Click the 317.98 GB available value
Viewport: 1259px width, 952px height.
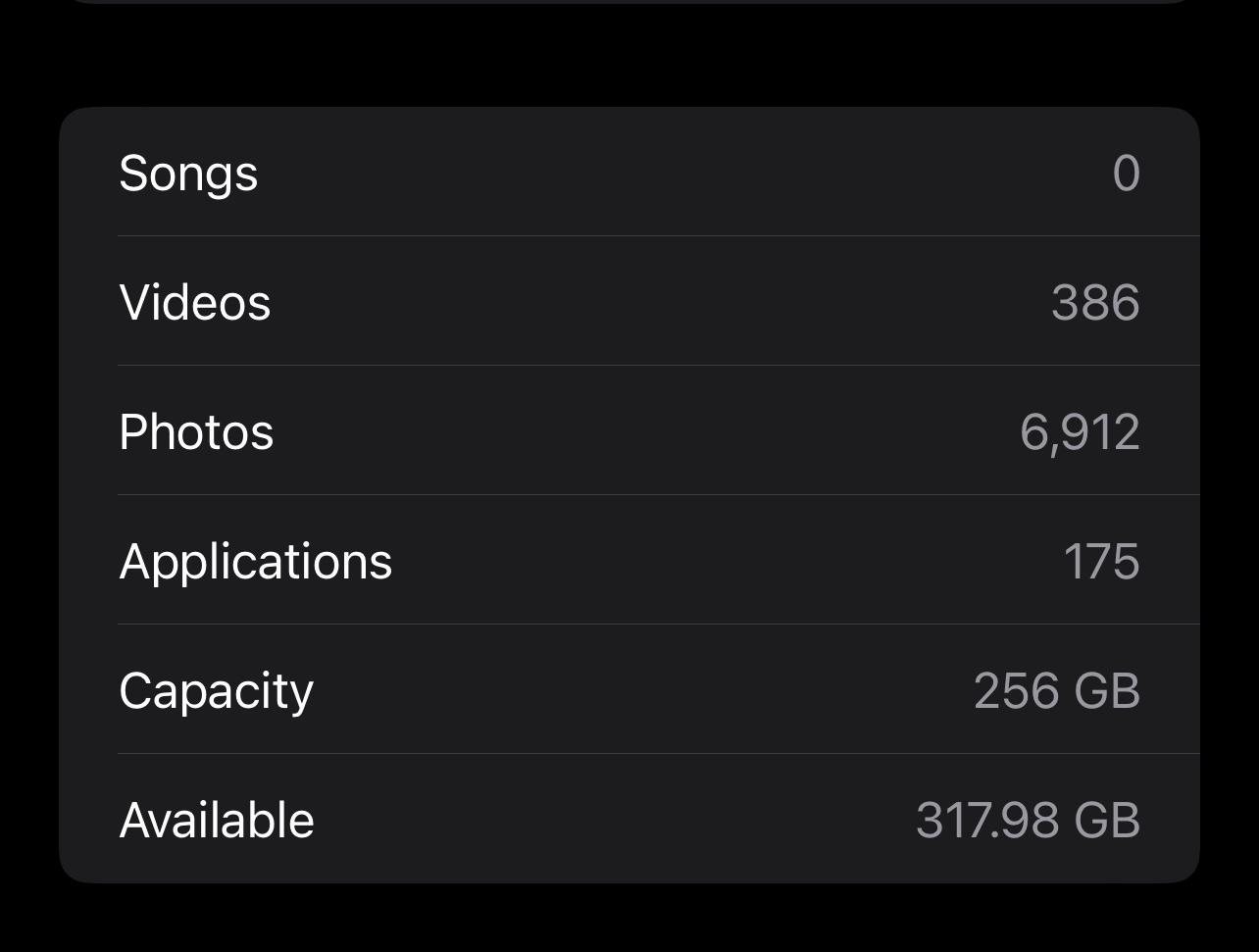(1029, 819)
